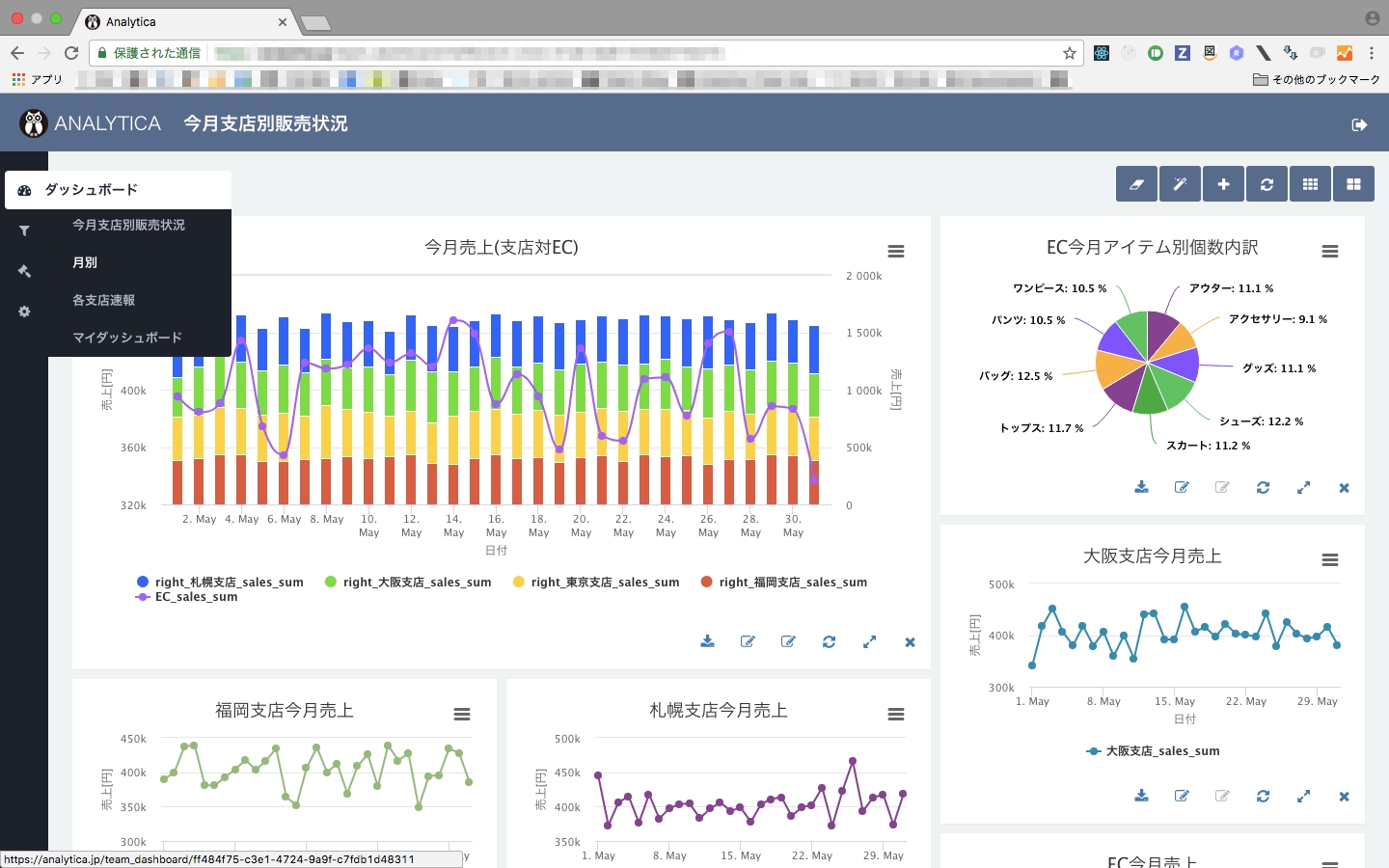Switch to the grid layout icon

[1310, 183]
